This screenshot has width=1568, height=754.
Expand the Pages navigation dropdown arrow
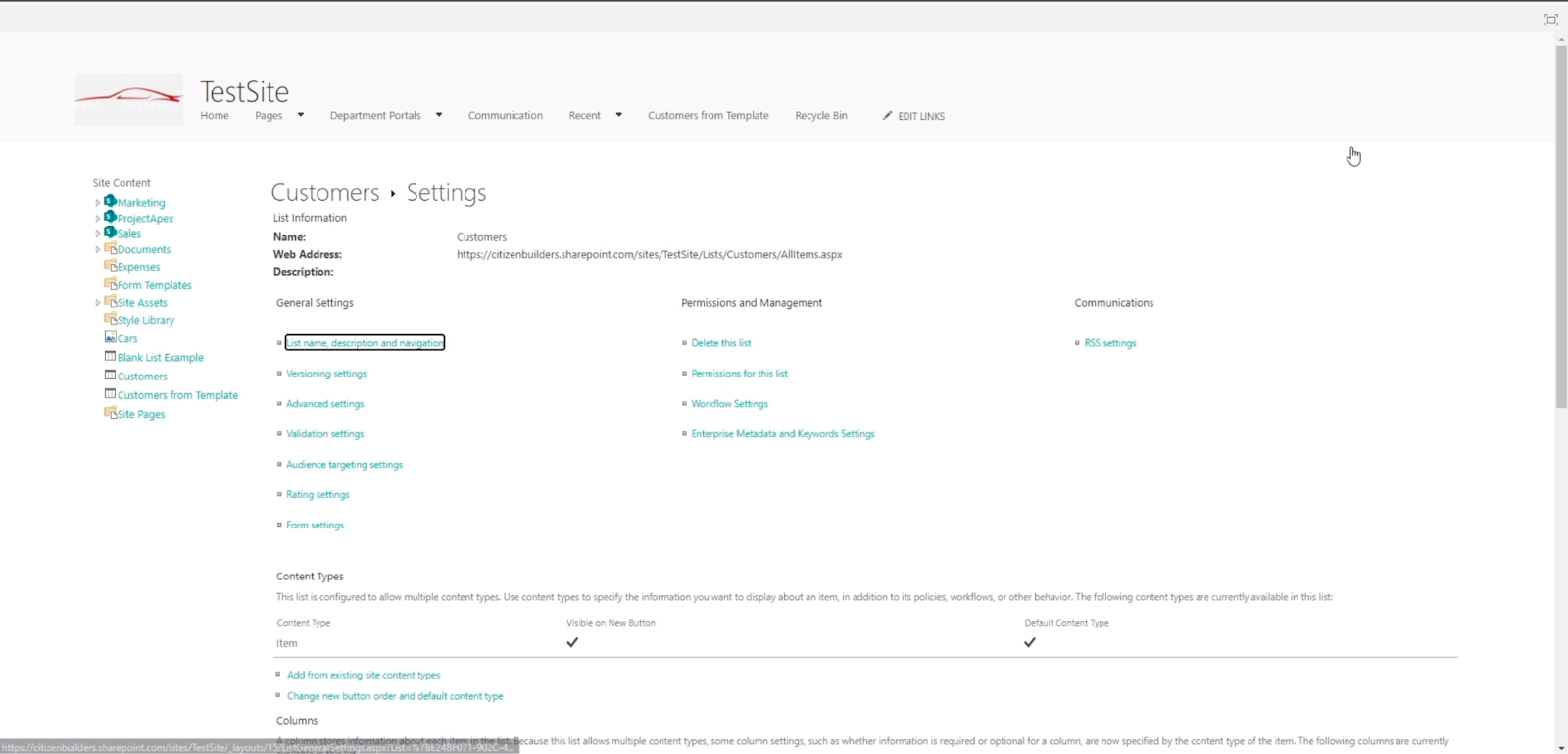[301, 115]
